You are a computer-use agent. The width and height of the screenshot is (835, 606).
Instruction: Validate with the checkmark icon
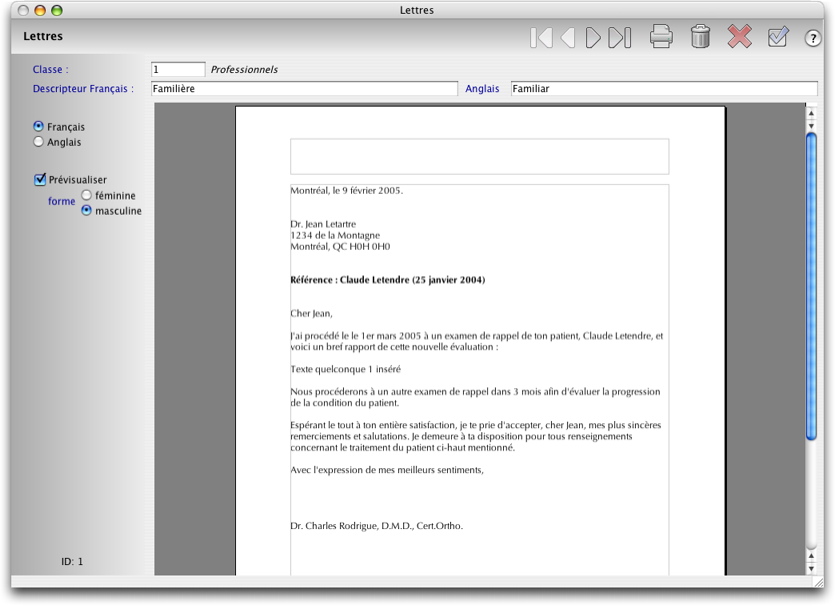pos(778,37)
